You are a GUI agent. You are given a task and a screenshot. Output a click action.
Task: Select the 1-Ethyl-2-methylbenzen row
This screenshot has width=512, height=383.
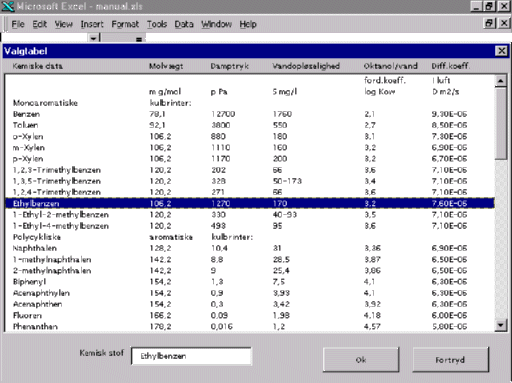250,215
